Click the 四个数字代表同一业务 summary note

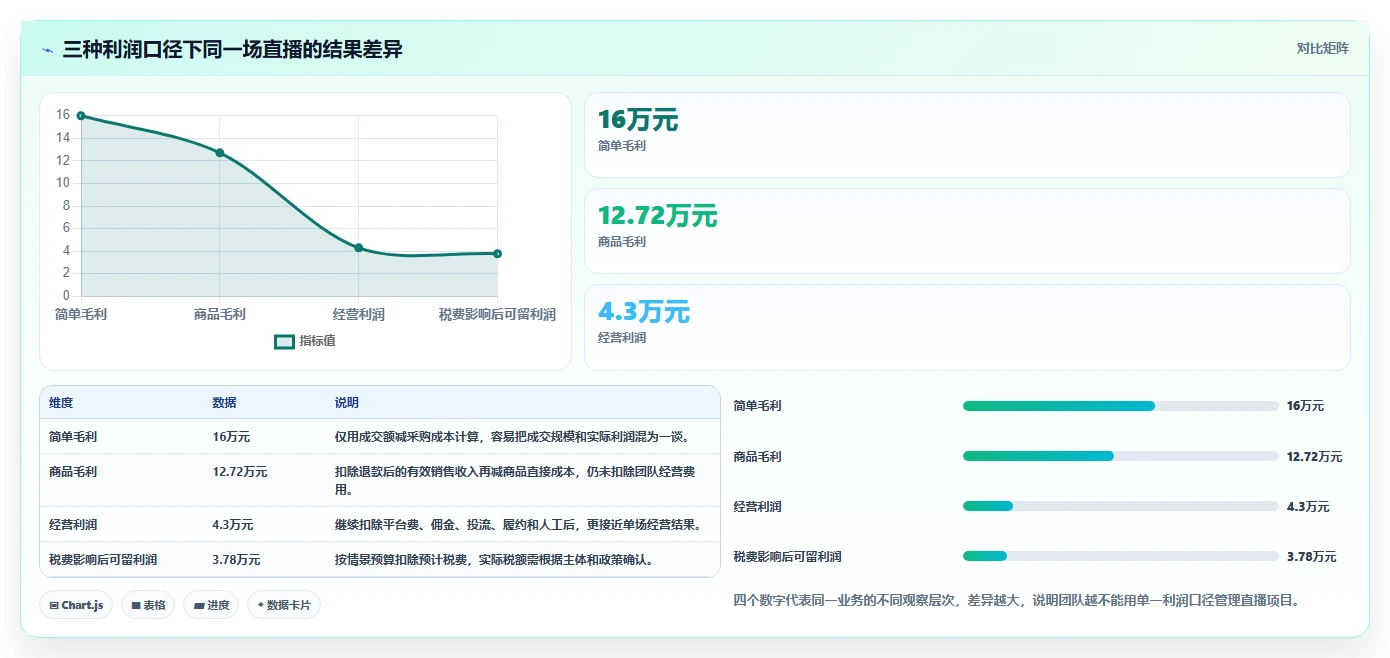tap(1016, 601)
